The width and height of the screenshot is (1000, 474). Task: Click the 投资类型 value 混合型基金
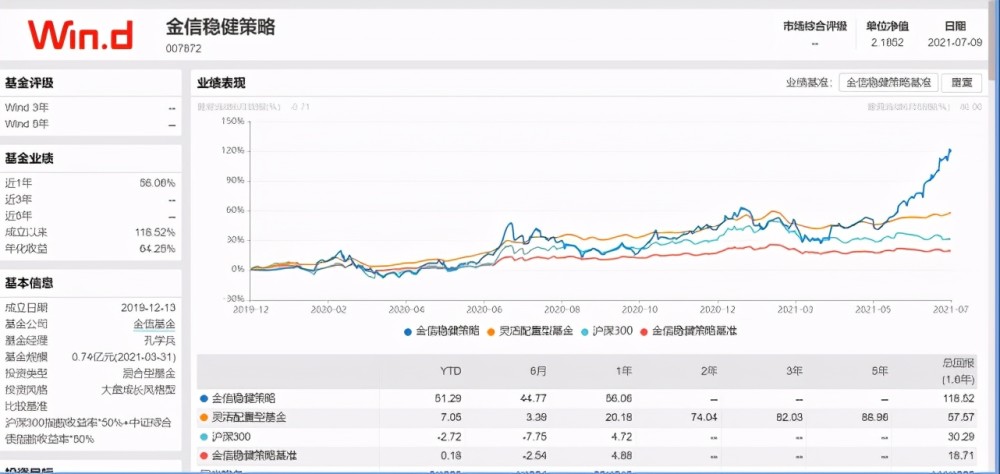pyautogui.click(x=149, y=373)
